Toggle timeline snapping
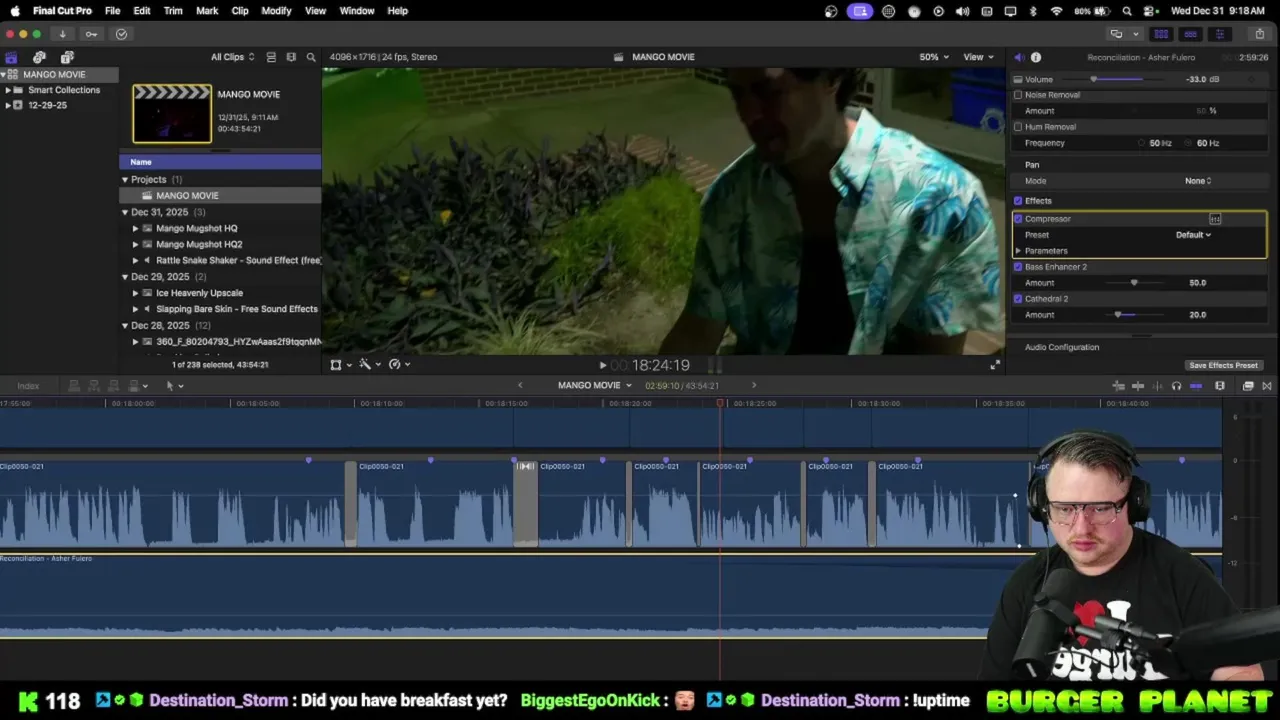This screenshot has height=720, width=1280. pos(1196,386)
